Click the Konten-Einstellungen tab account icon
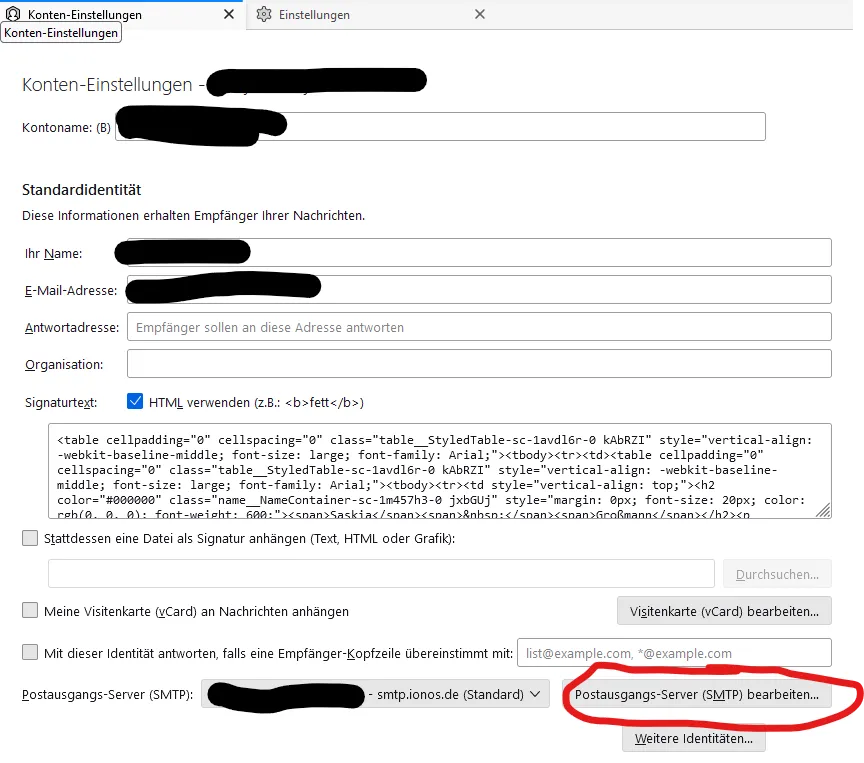The height and width of the screenshot is (763, 864). click(13, 14)
